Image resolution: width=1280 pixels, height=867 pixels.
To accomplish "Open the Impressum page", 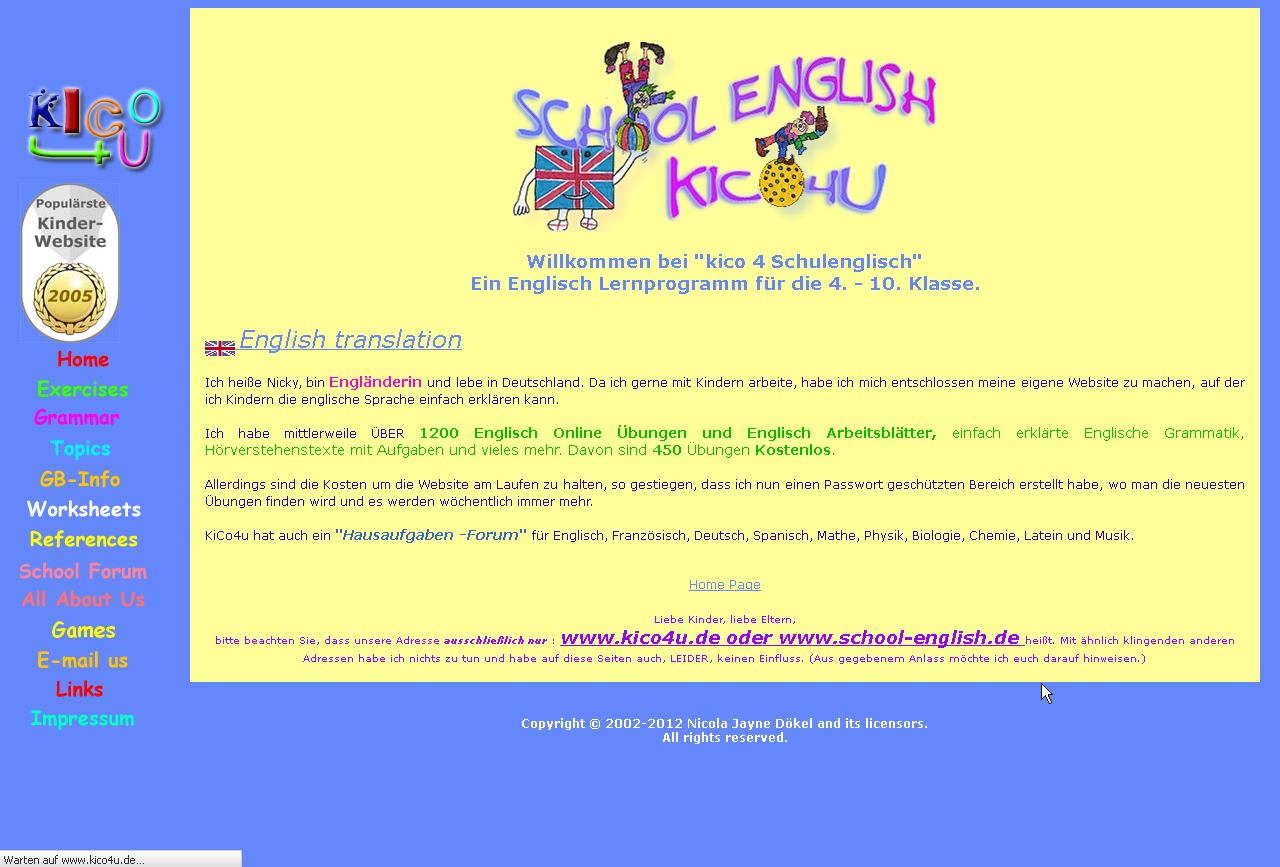I will coord(82,719).
